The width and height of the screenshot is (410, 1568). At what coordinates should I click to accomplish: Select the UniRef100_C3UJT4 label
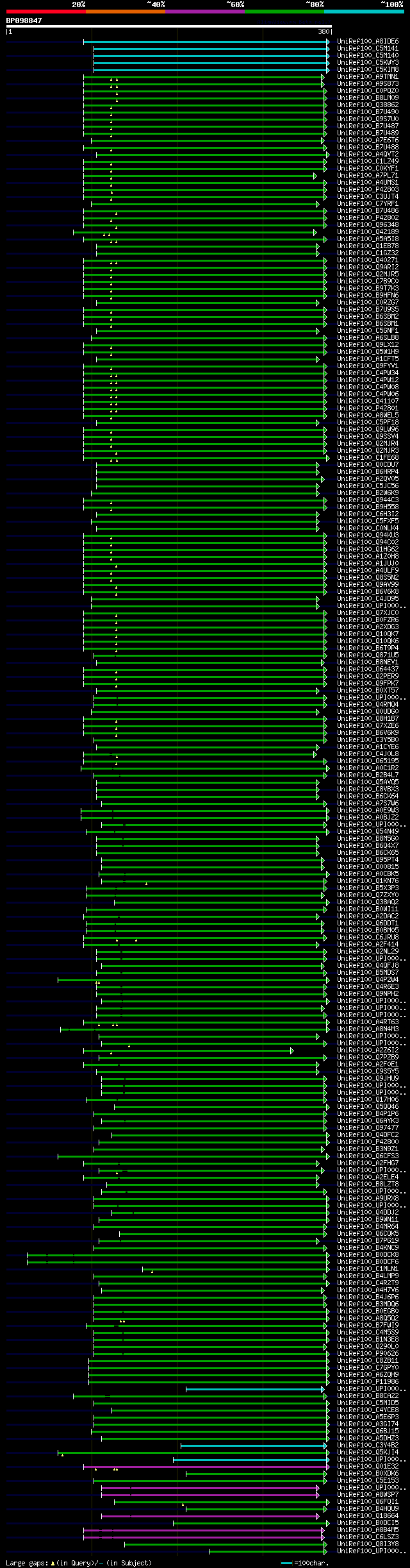coord(368,197)
